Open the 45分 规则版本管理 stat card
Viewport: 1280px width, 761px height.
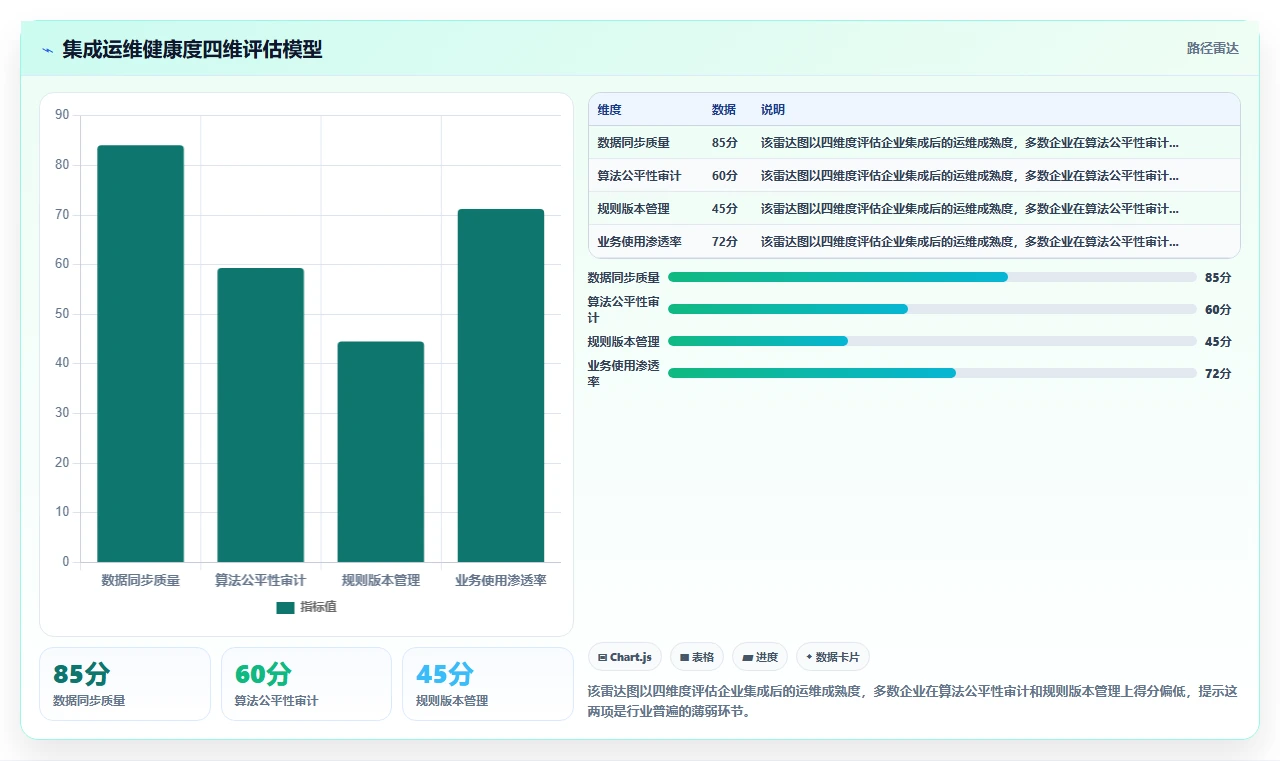(x=488, y=684)
